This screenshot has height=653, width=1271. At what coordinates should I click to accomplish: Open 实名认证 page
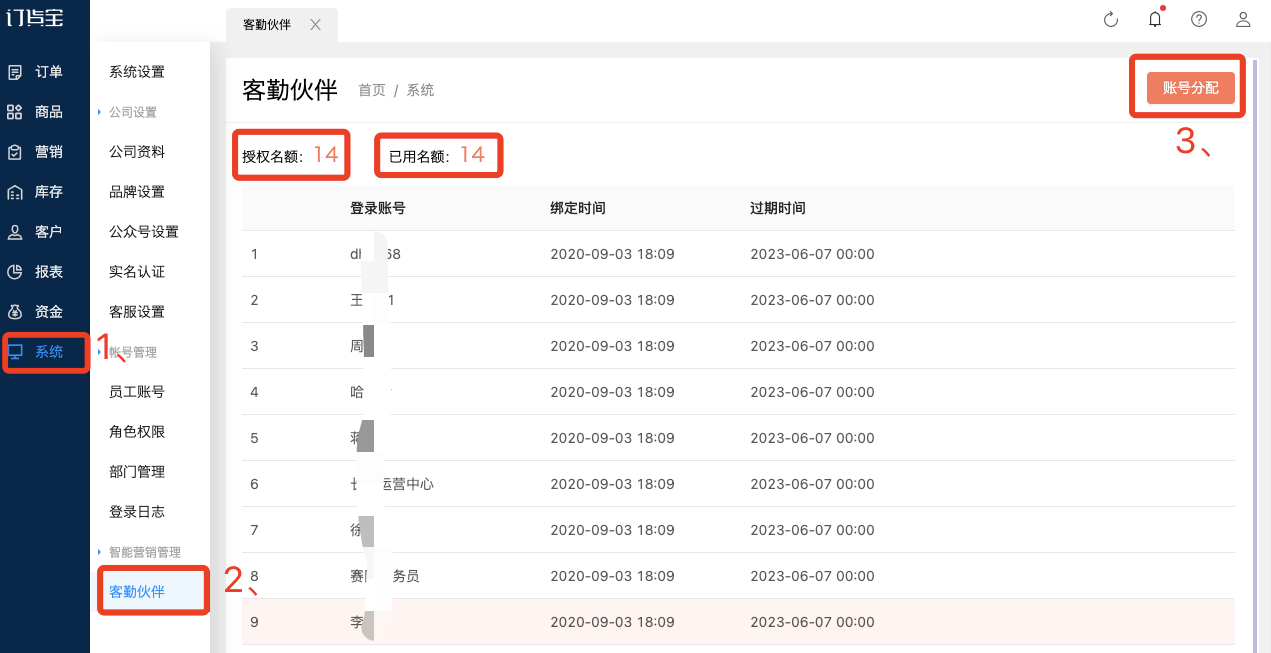(137, 272)
